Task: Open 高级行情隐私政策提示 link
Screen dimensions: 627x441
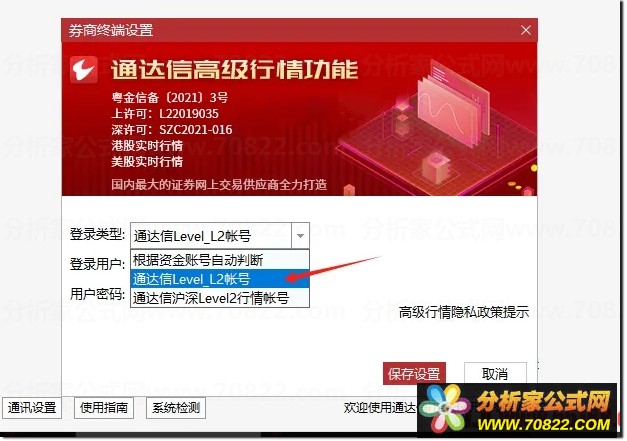Action: pos(464,312)
